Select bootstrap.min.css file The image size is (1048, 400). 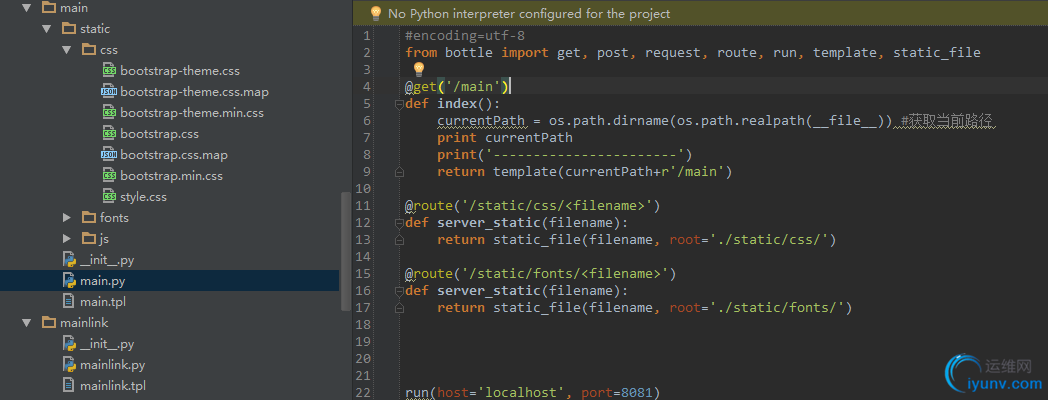coord(172,176)
